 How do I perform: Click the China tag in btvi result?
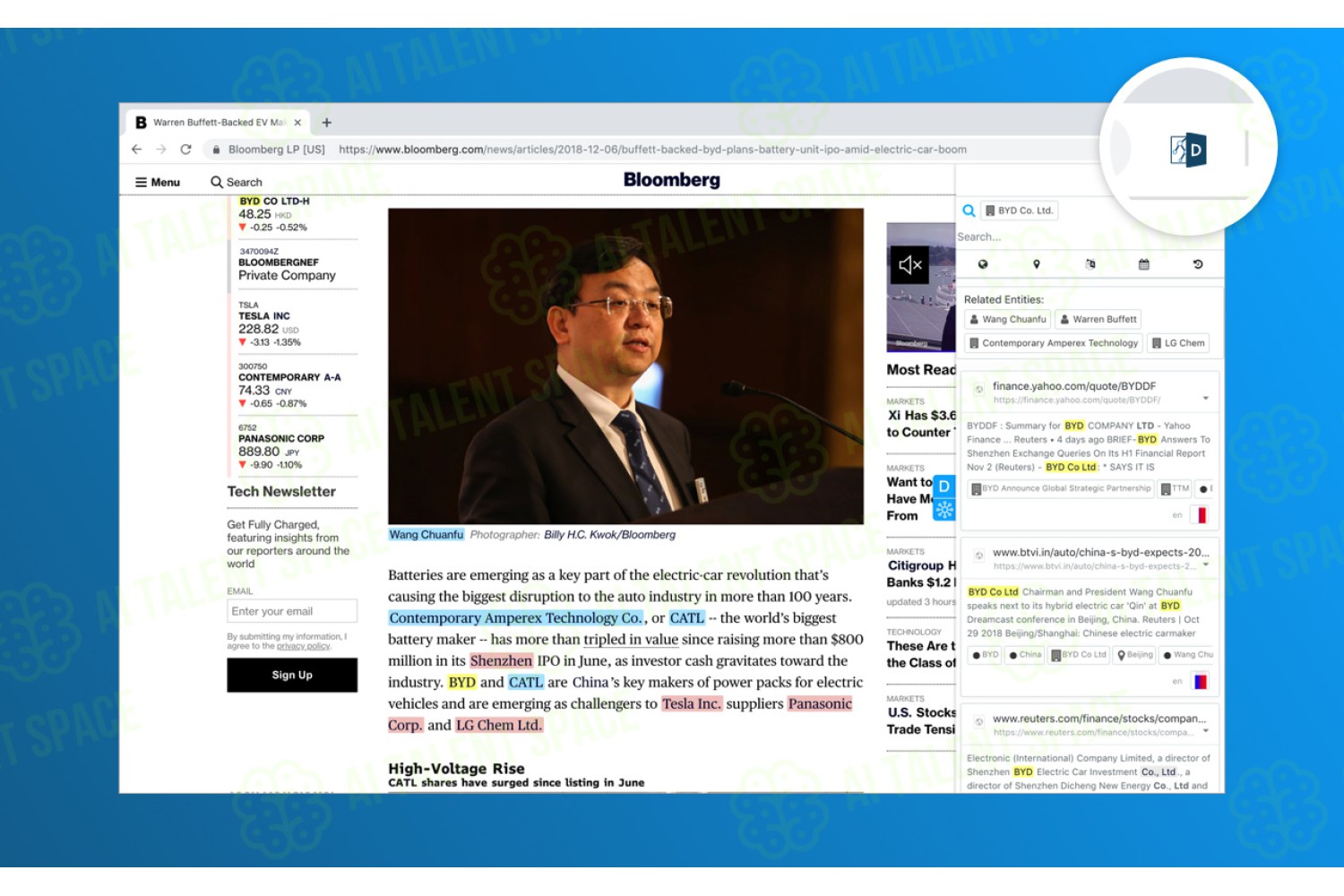point(1025,655)
